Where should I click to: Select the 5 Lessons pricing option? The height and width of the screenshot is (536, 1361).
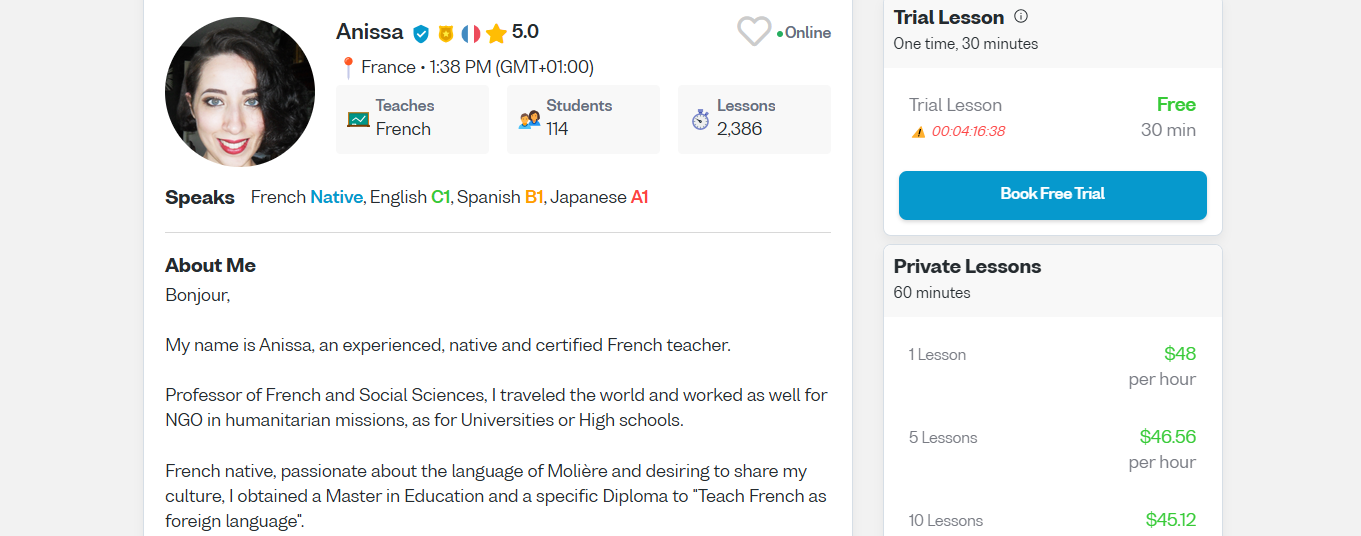[x=1052, y=449]
